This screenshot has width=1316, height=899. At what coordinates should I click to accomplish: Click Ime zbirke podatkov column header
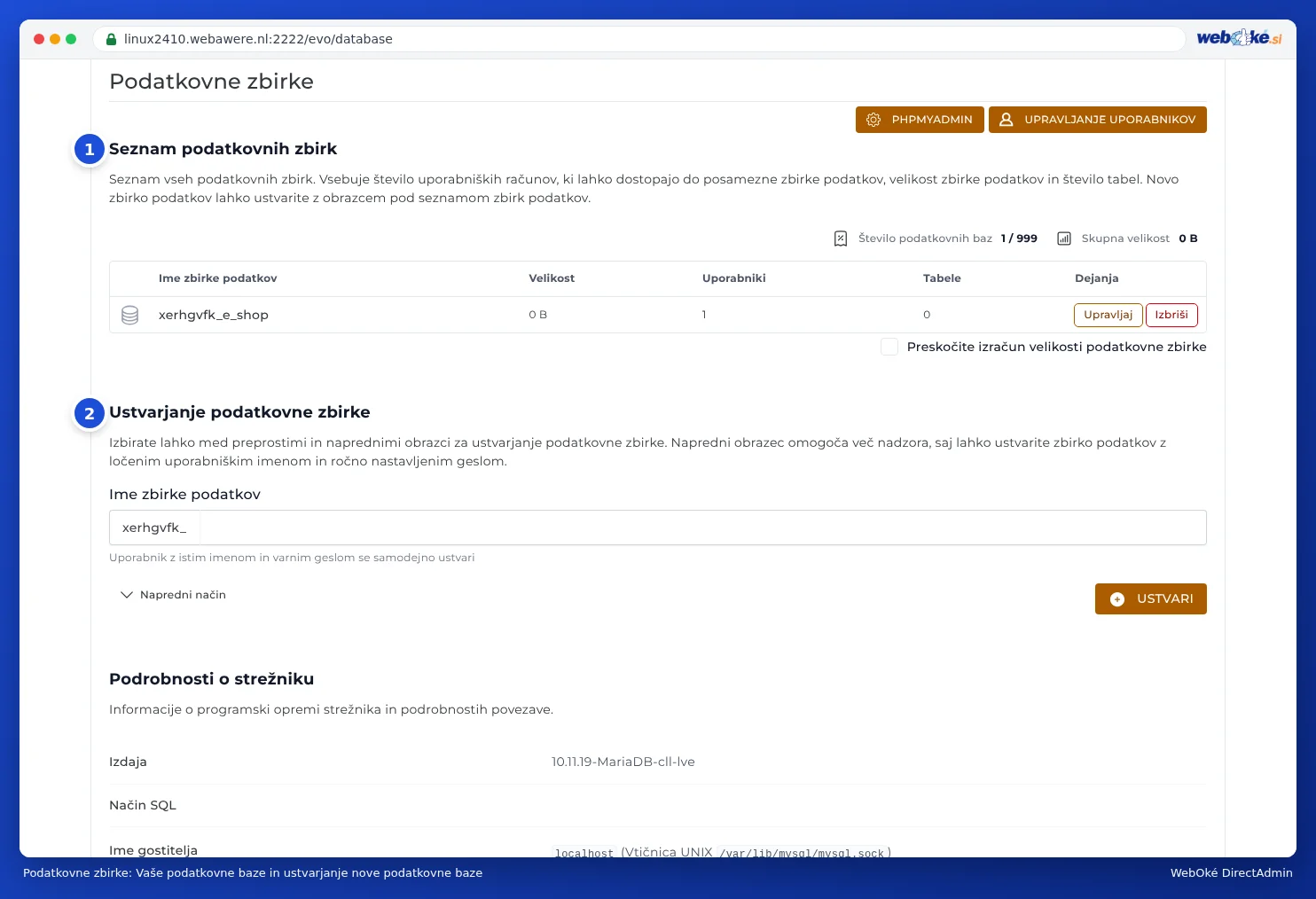coord(217,278)
